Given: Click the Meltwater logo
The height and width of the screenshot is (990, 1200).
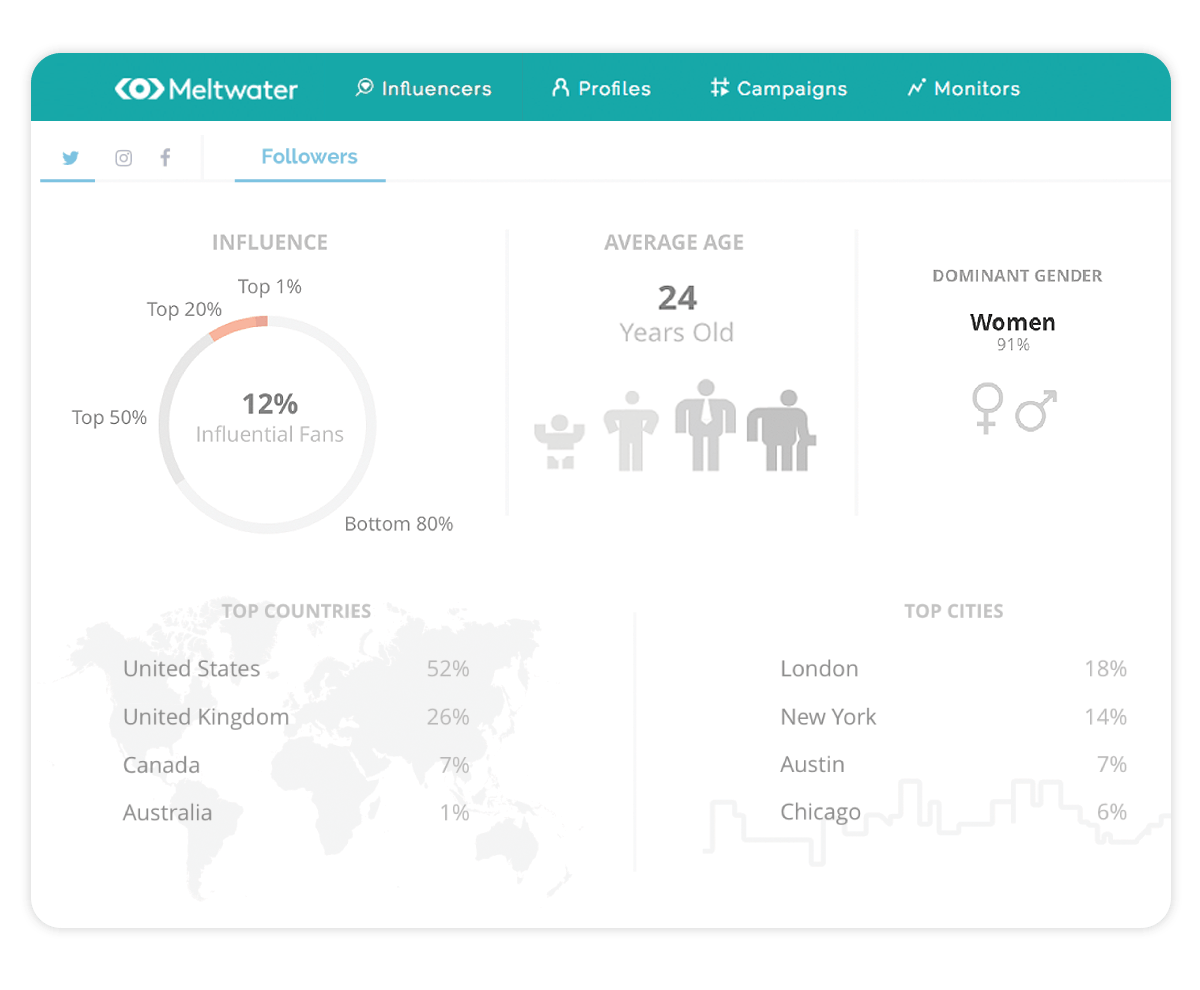Looking at the screenshot, I should pyautogui.click(x=207, y=89).
